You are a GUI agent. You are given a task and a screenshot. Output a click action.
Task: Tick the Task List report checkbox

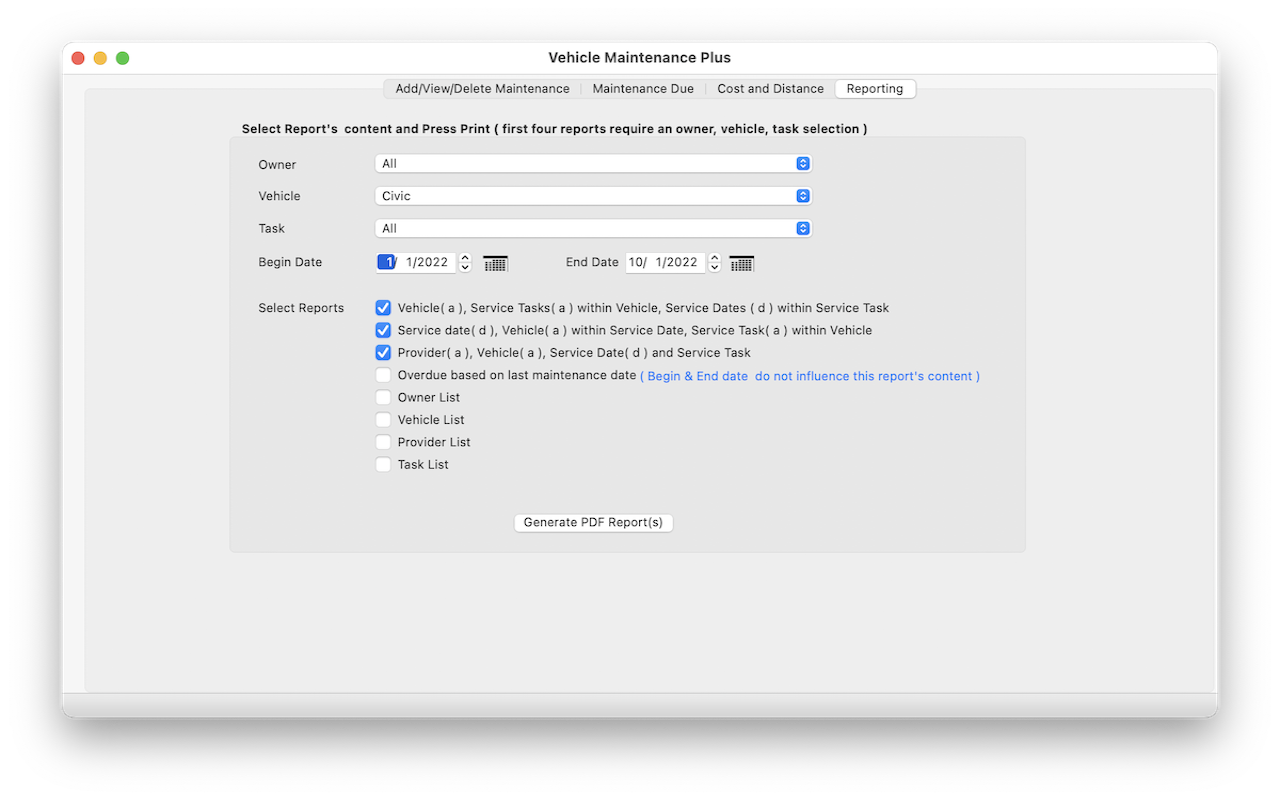(x=383, y=464)
